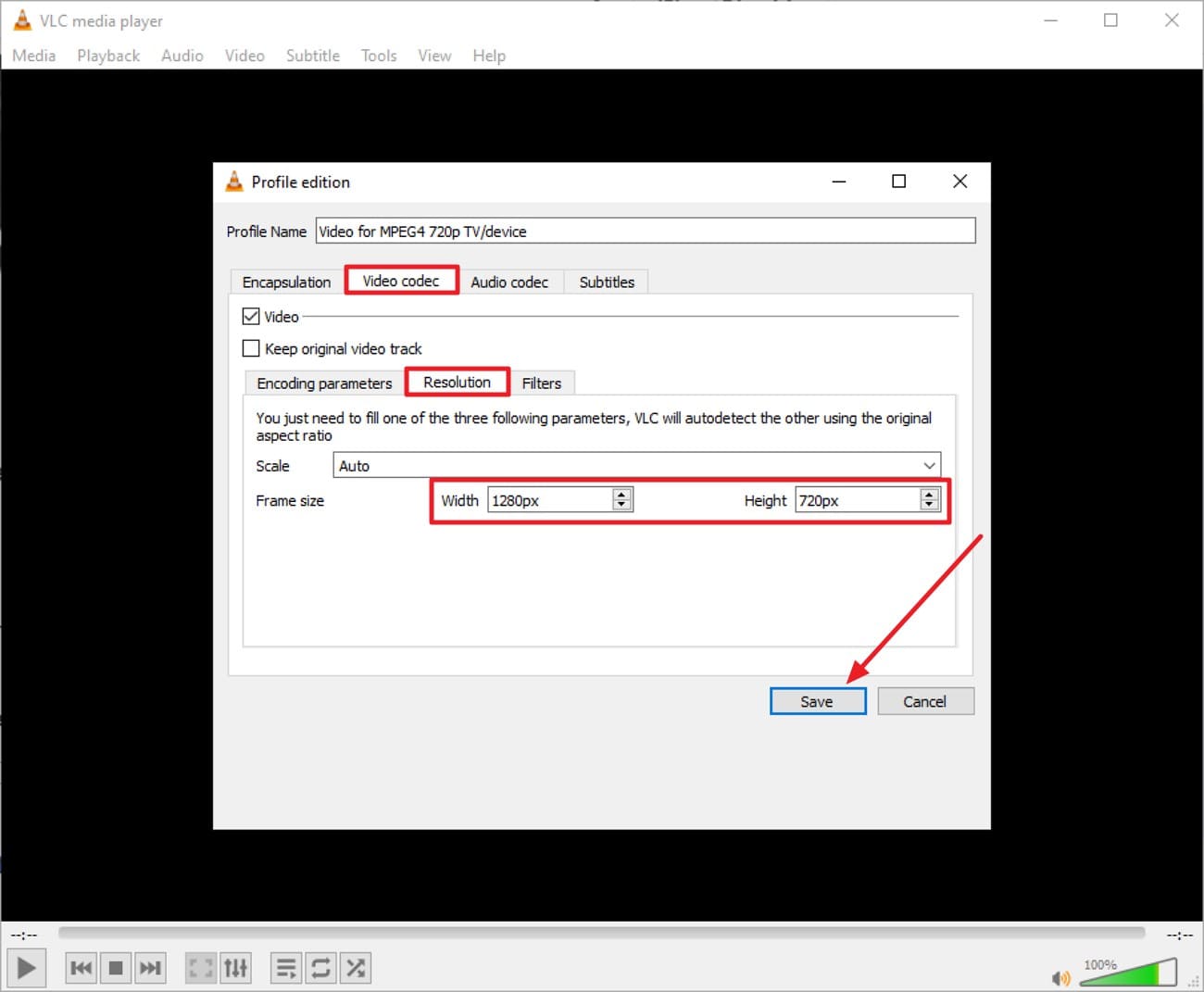1204x992 pixels.
Task: Toggle loop playback mode
Action: 320,967
